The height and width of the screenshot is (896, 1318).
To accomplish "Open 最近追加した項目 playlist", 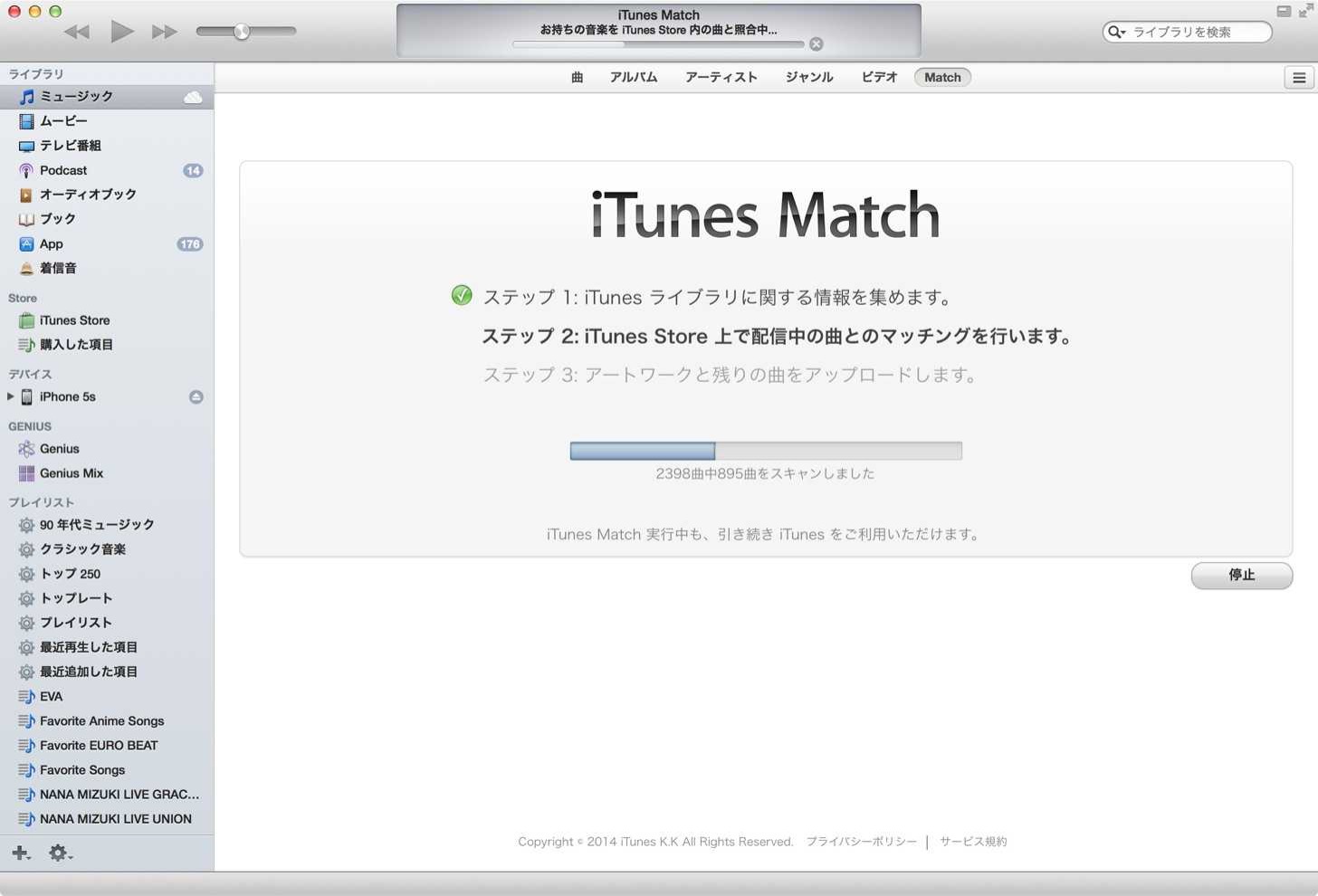I will pyautogui.click(x=107, y=672).
